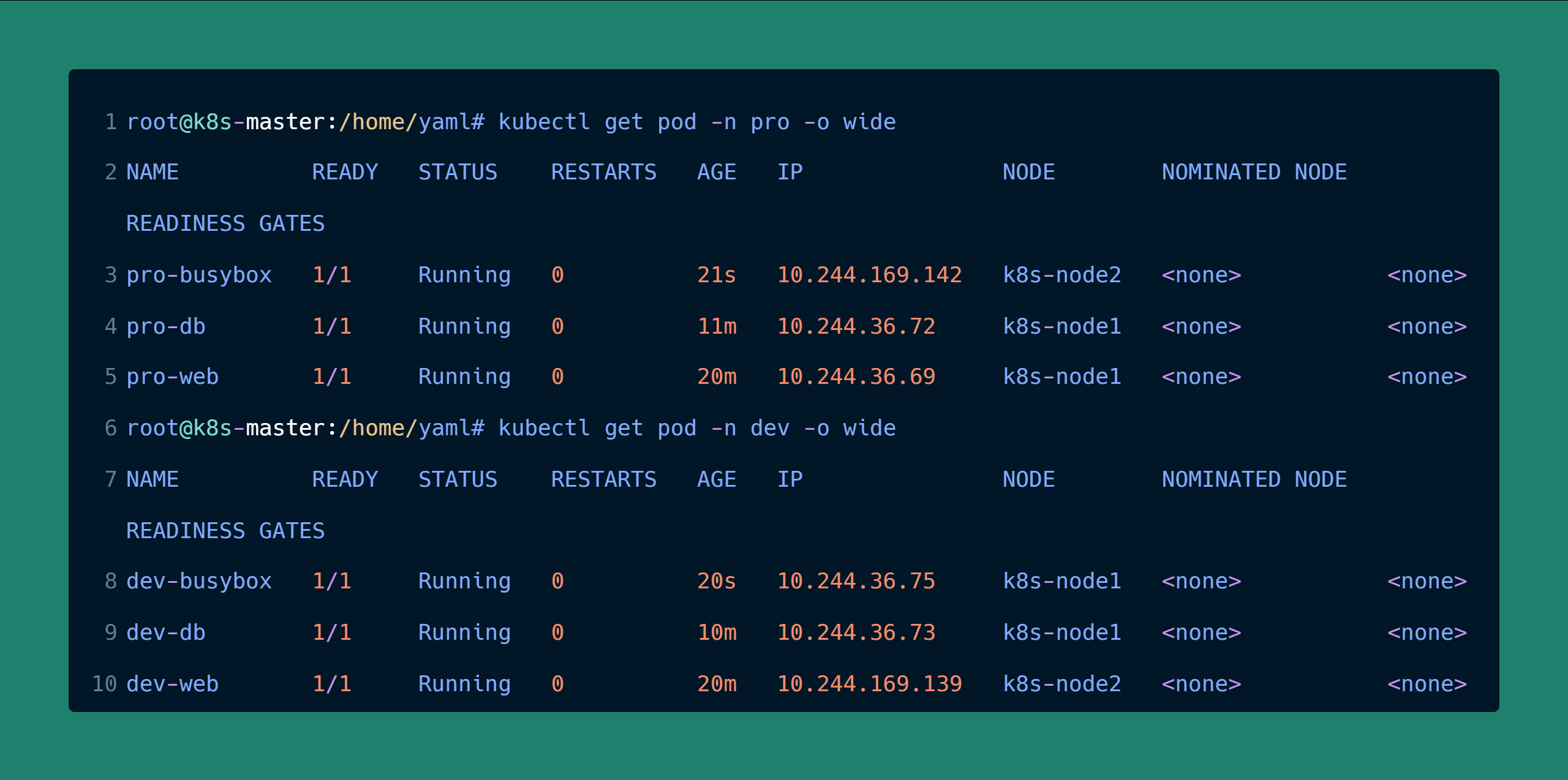Image resolution: width=1568 pixels, height=780 pixels.
Task: Click line number 6
Action: 111,428
